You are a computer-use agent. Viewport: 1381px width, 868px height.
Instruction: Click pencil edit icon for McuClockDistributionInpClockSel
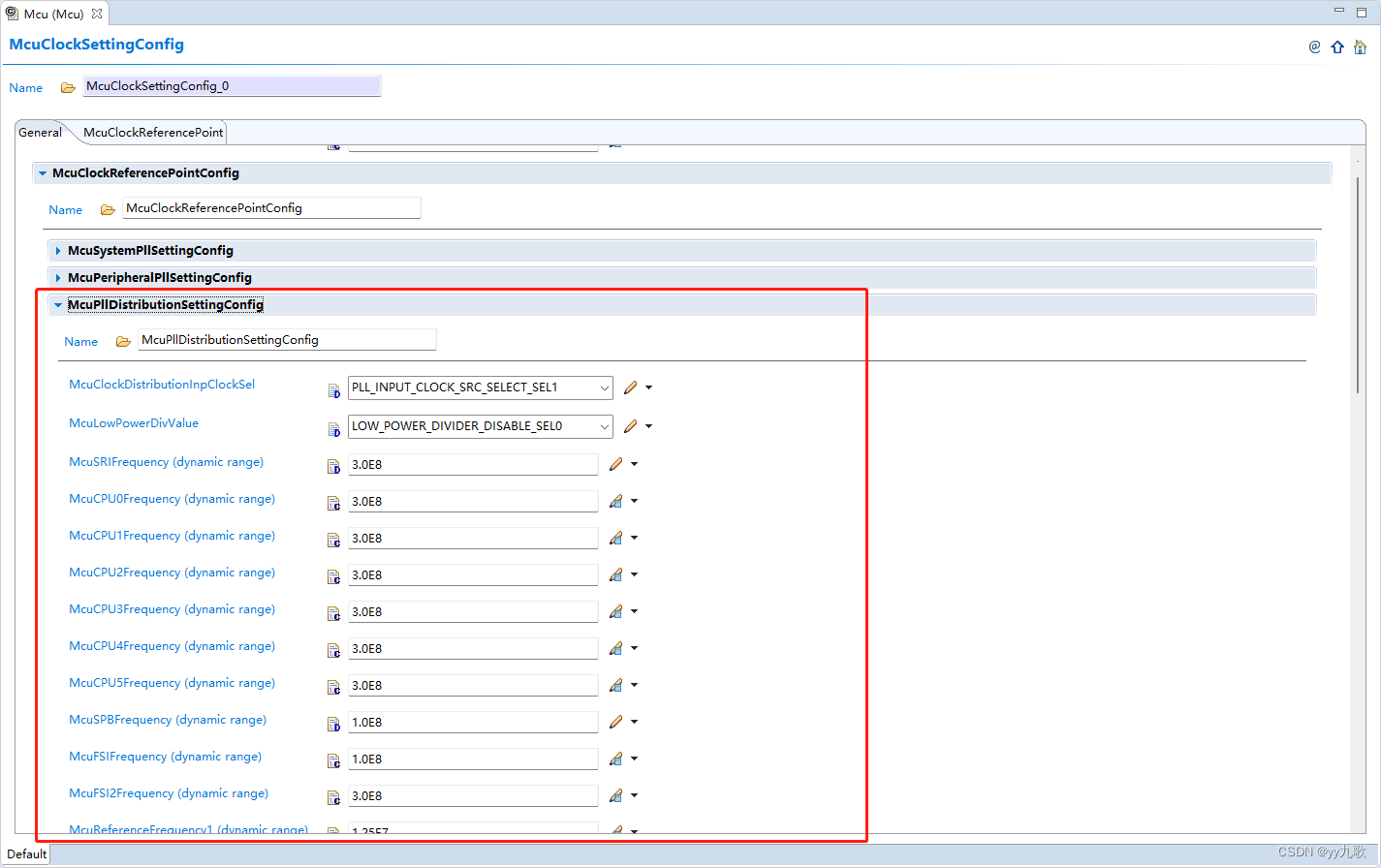[631, 387]
